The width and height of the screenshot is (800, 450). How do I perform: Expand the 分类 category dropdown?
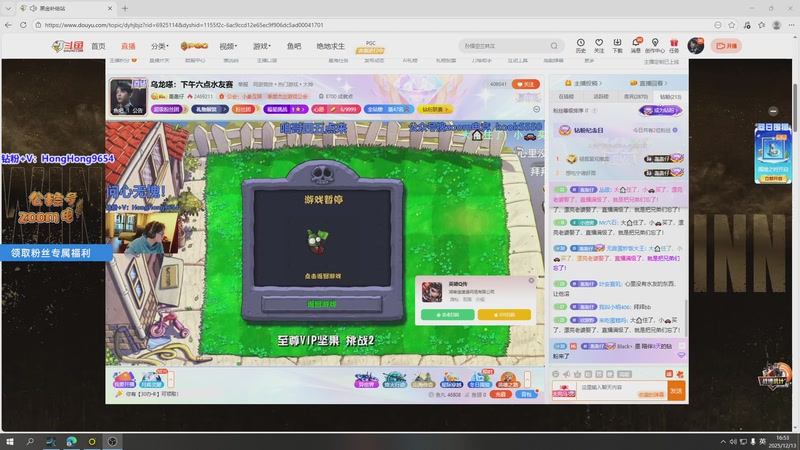tap(160, 46)
